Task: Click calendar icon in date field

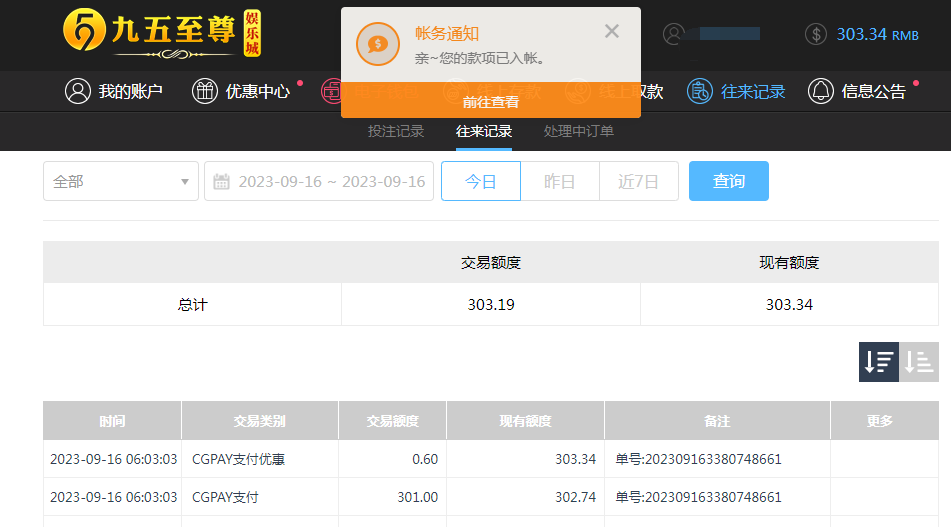Action: [x=221, y=181]
